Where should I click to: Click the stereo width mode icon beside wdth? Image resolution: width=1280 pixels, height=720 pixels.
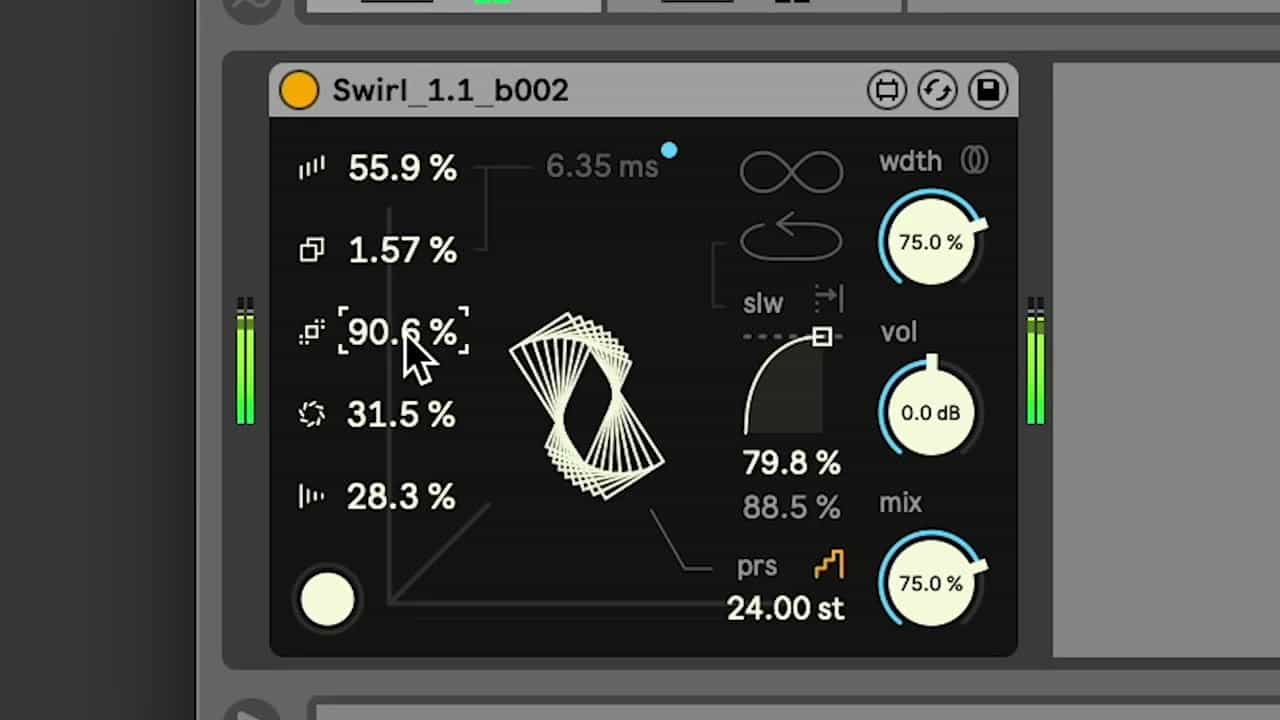(974, 160)
